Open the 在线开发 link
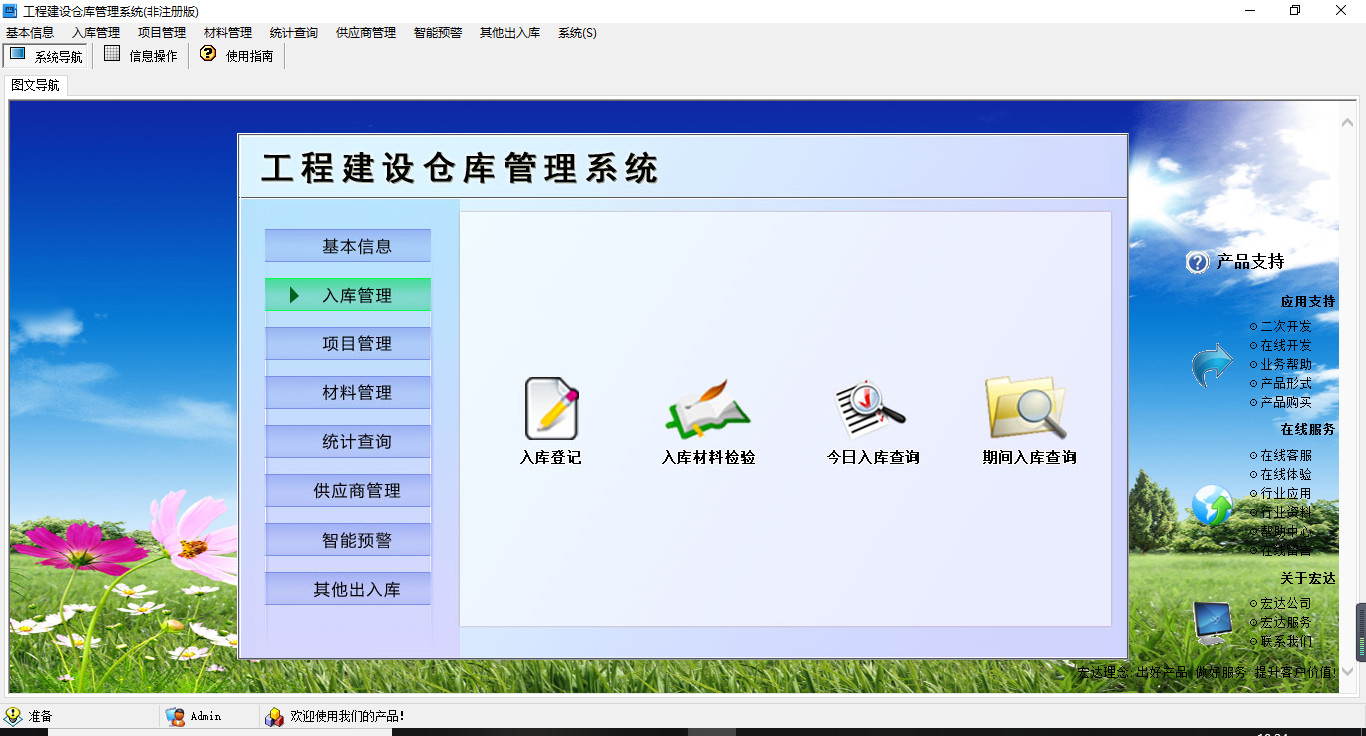Viewport: 1366px width, 736px height. tap(1285, 345)
